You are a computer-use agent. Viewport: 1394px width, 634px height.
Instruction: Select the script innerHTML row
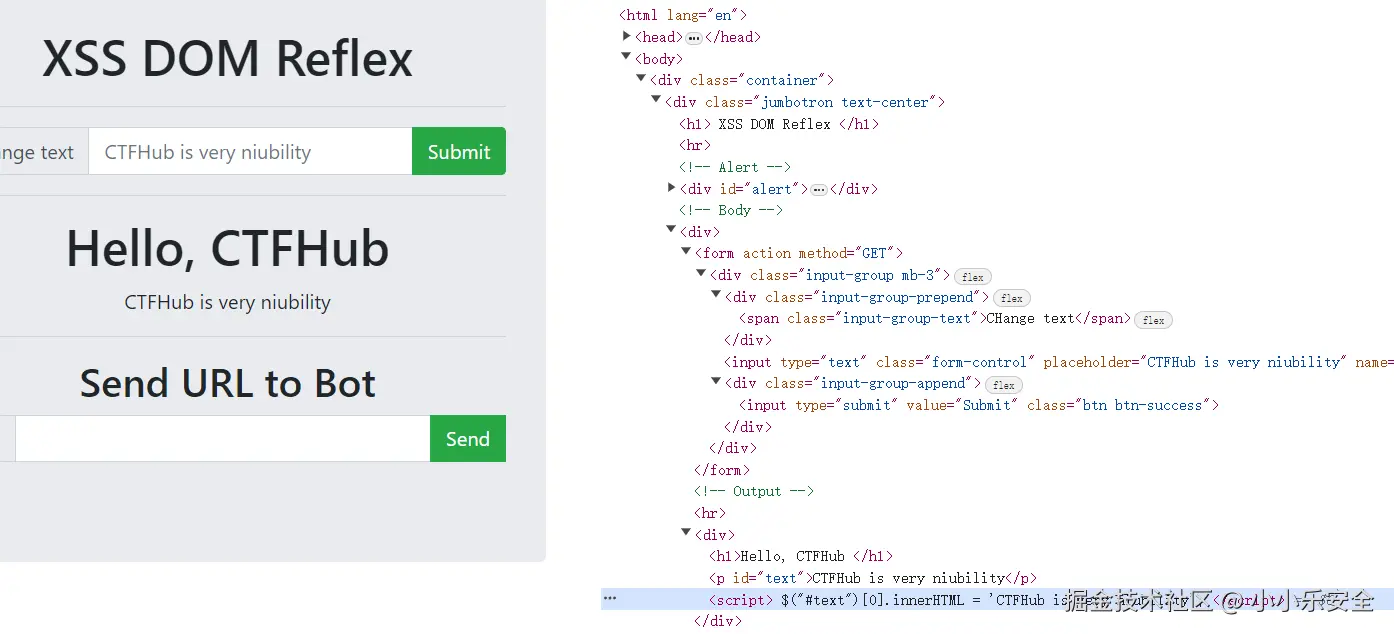(997, 599)
